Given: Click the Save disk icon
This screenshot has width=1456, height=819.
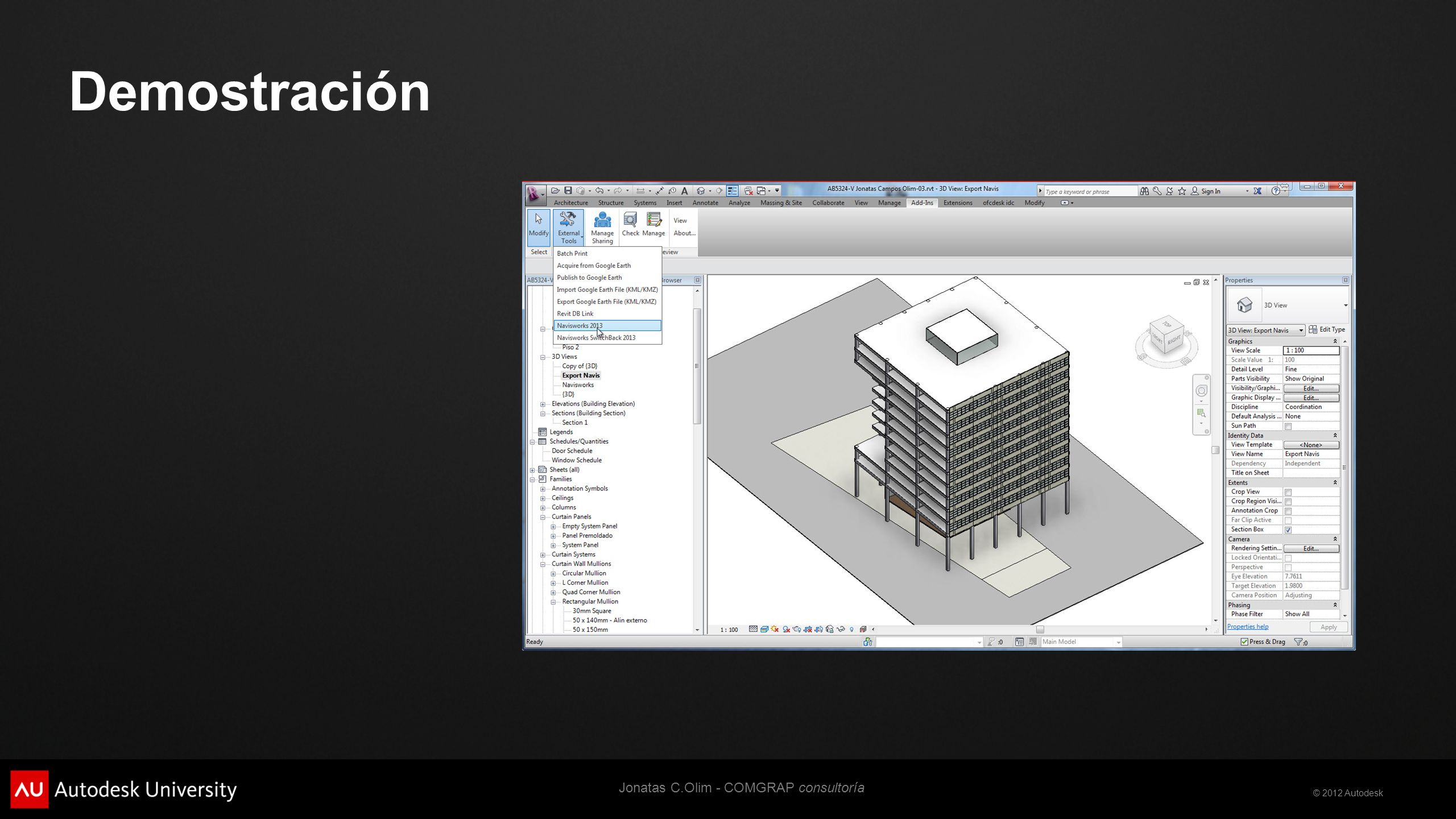Looking at the screenshot, I should (x=568, y=191).
